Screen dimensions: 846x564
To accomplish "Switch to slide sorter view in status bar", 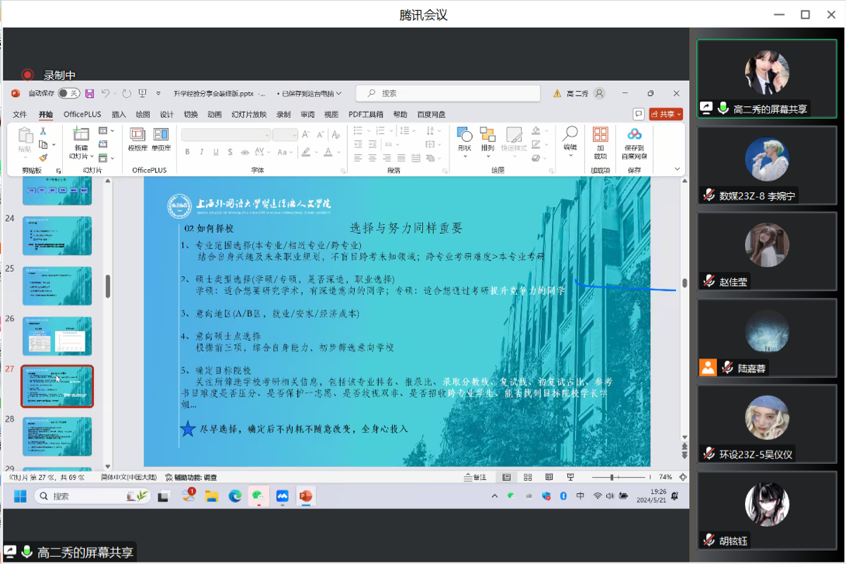I will pos(527,478).
